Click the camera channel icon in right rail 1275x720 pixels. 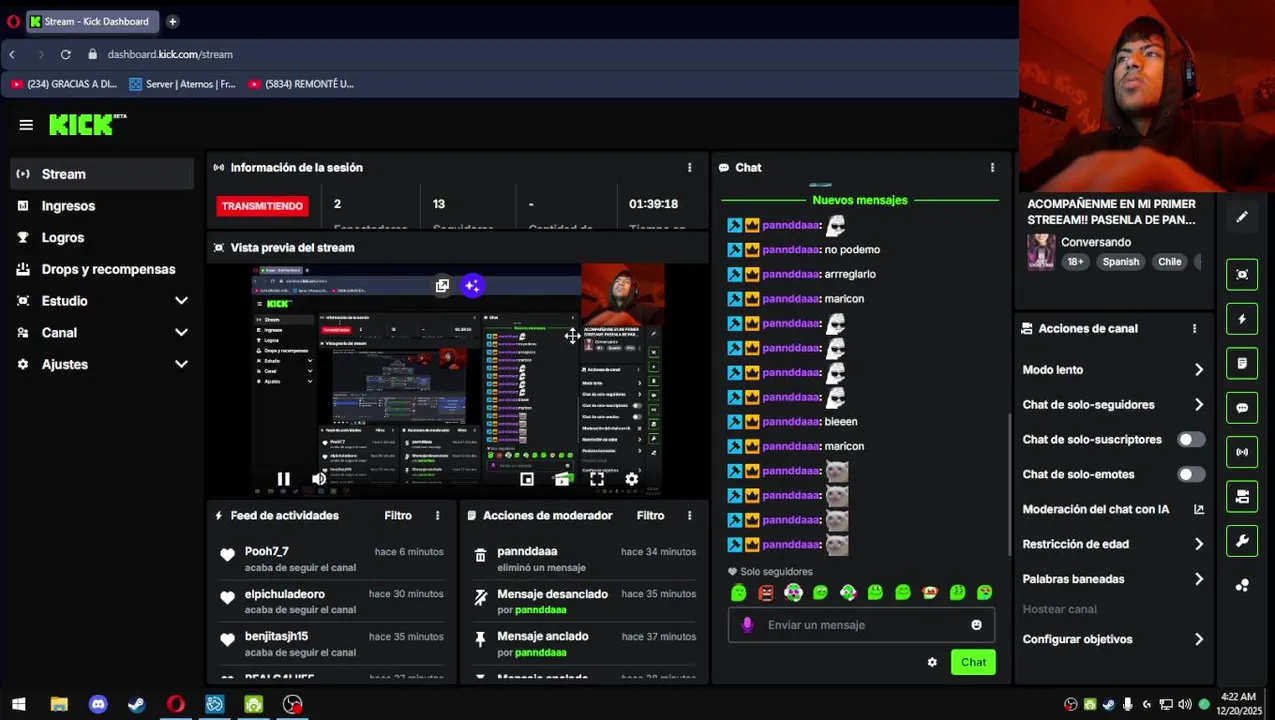coord(1242,497)
